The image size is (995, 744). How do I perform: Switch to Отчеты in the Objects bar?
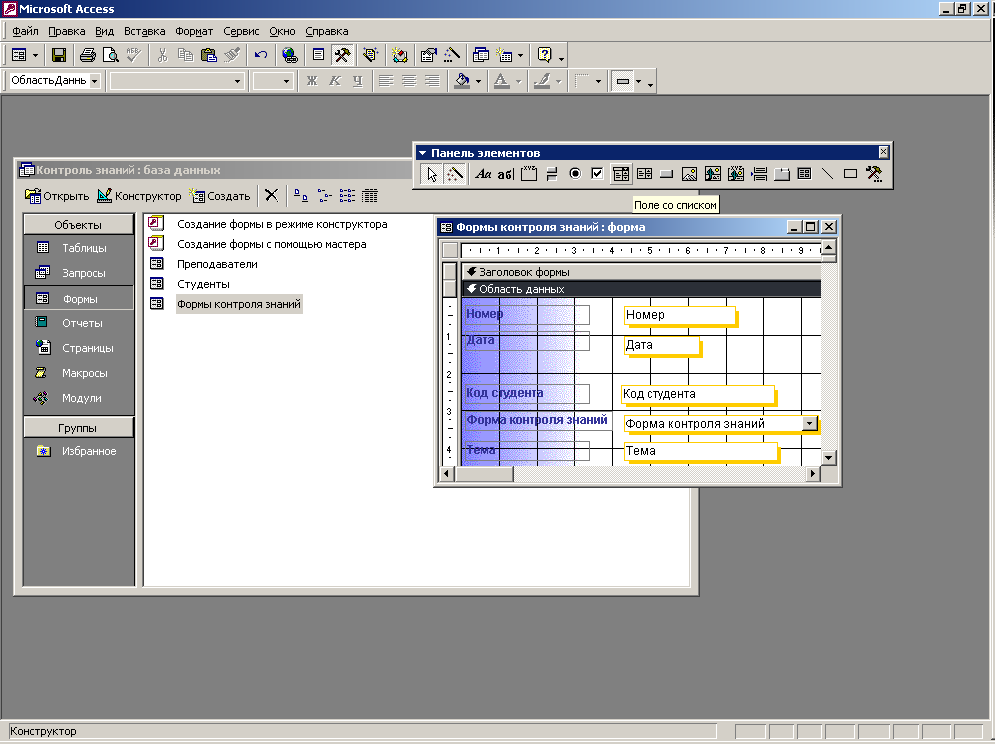point(79,323)
